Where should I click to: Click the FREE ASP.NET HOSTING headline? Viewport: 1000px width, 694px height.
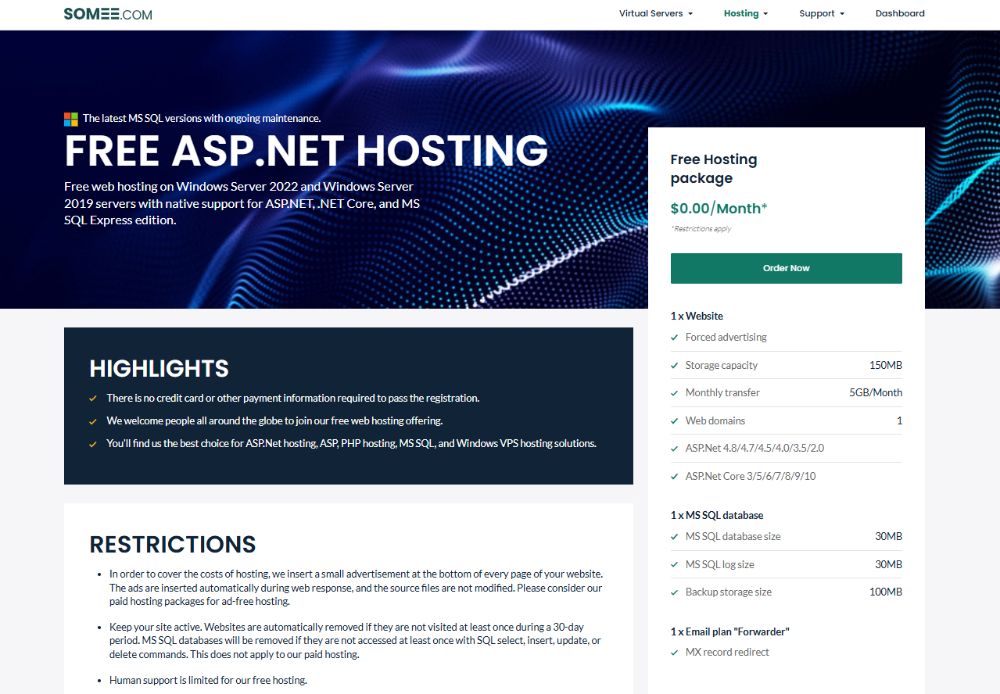click(306, 151)
